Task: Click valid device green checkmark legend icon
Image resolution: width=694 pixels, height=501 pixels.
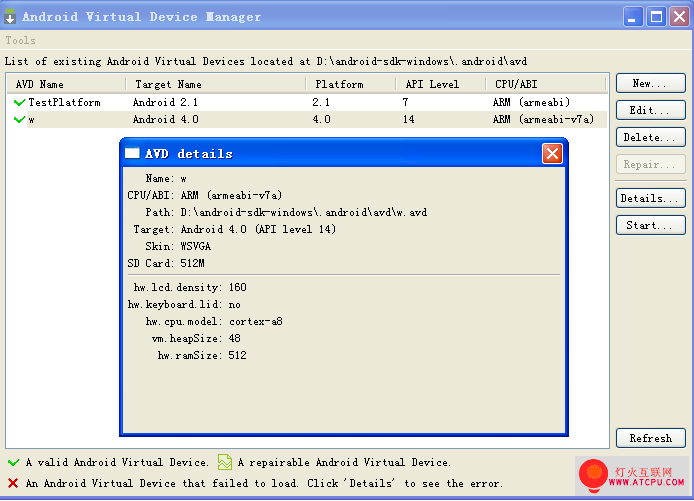Action: click(14, 462)
